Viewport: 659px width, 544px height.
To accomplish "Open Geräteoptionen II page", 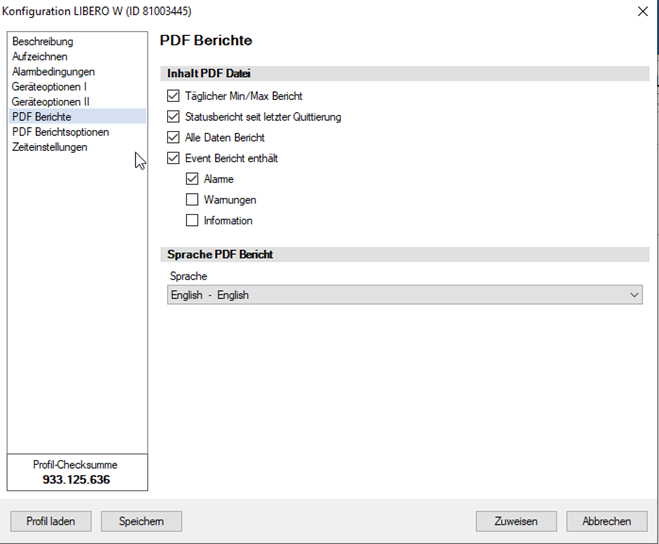I will pyautogui.click(x=51, y=102).
